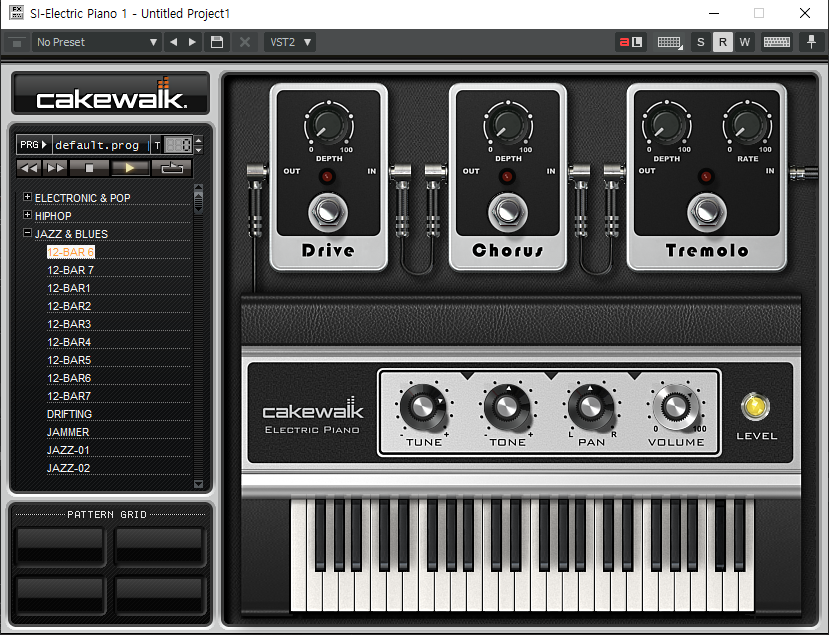Save preset with floppy disk icon
This screenshot has height=635, width=829.
tap(217, 42)
